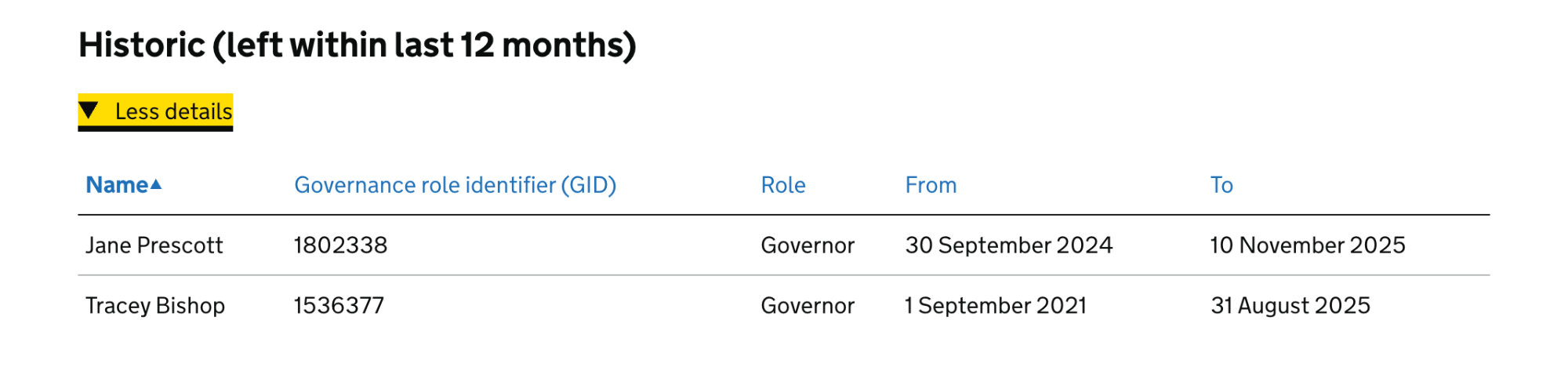Sort the table by From date
The width and height of the screenshot is (1568, 378).
coord(931,185)
